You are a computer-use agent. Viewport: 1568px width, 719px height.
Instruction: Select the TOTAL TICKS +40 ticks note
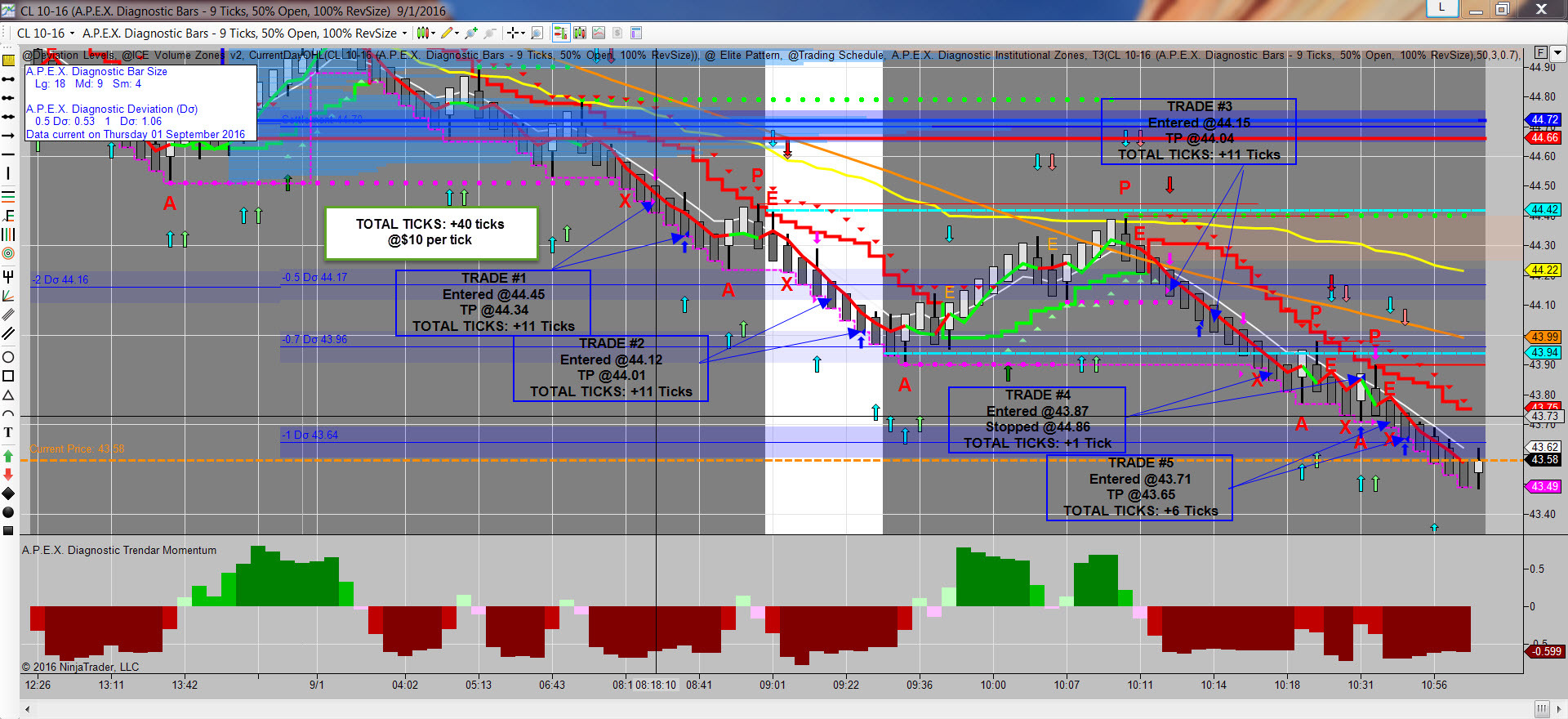(430, 232)
